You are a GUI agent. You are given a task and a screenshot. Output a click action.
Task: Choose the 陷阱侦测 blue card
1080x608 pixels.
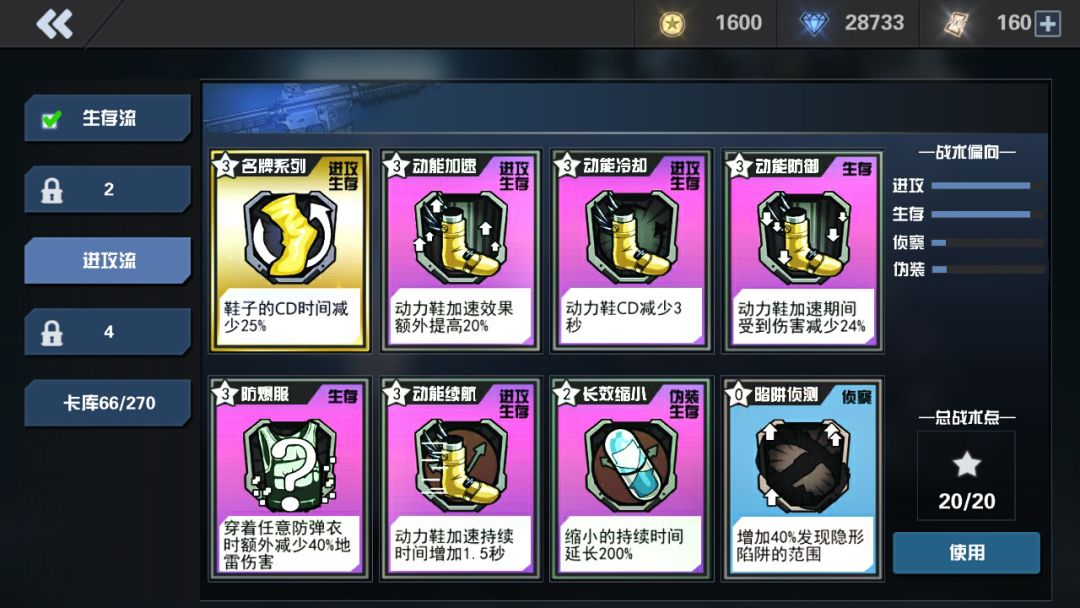click(x=802, y=479)
